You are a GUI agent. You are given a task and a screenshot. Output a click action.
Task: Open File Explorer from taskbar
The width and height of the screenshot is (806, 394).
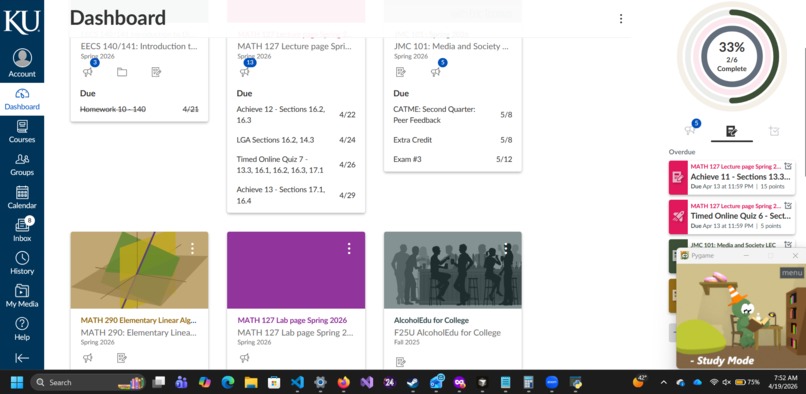[x=251, y=382]
